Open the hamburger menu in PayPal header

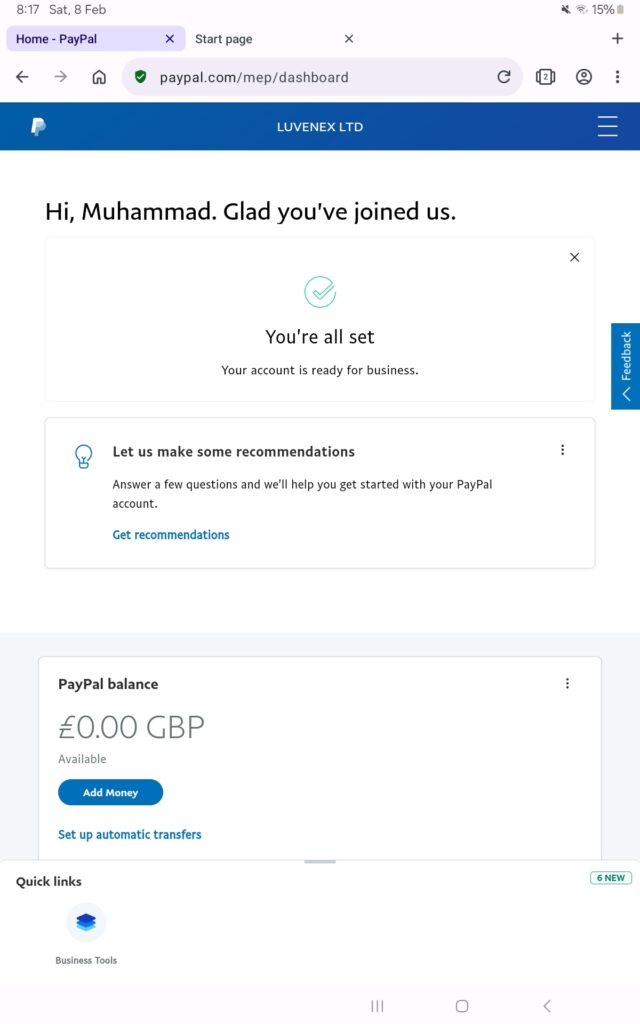pyautogui.click(x=607, y=127)
